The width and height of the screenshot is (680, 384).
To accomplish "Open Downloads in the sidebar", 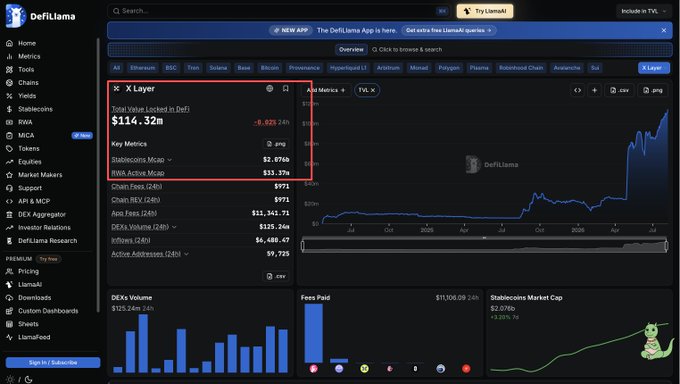I will pyautogui.click(x=29, y=298).
